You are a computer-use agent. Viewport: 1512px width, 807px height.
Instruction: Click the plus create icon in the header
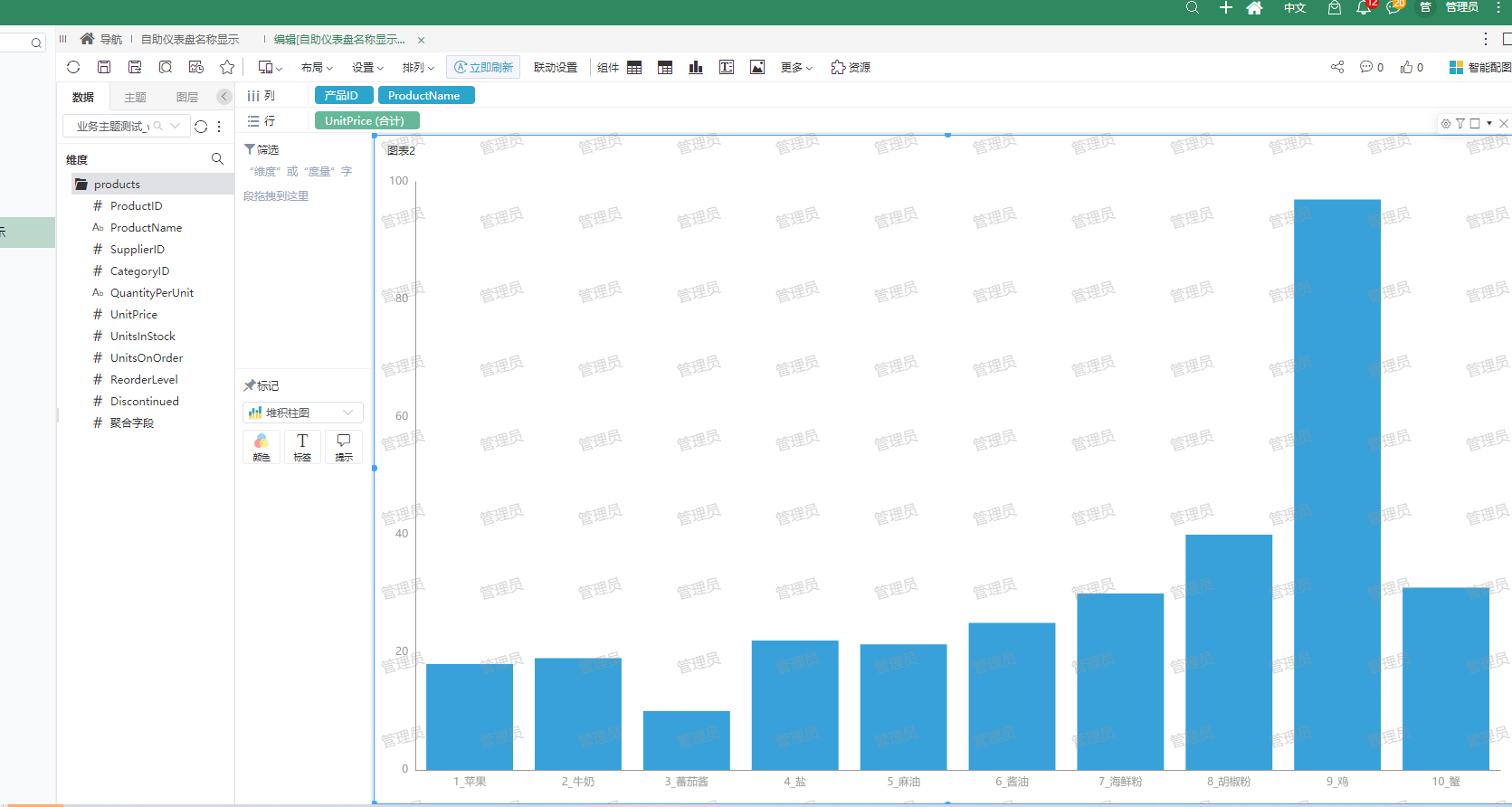1225,7
